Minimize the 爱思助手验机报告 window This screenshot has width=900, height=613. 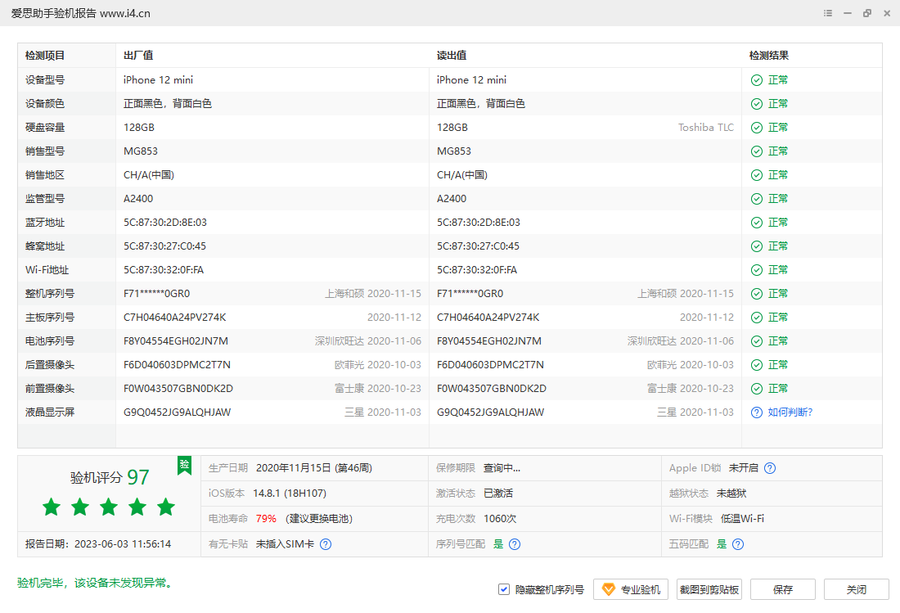point(847,13)
